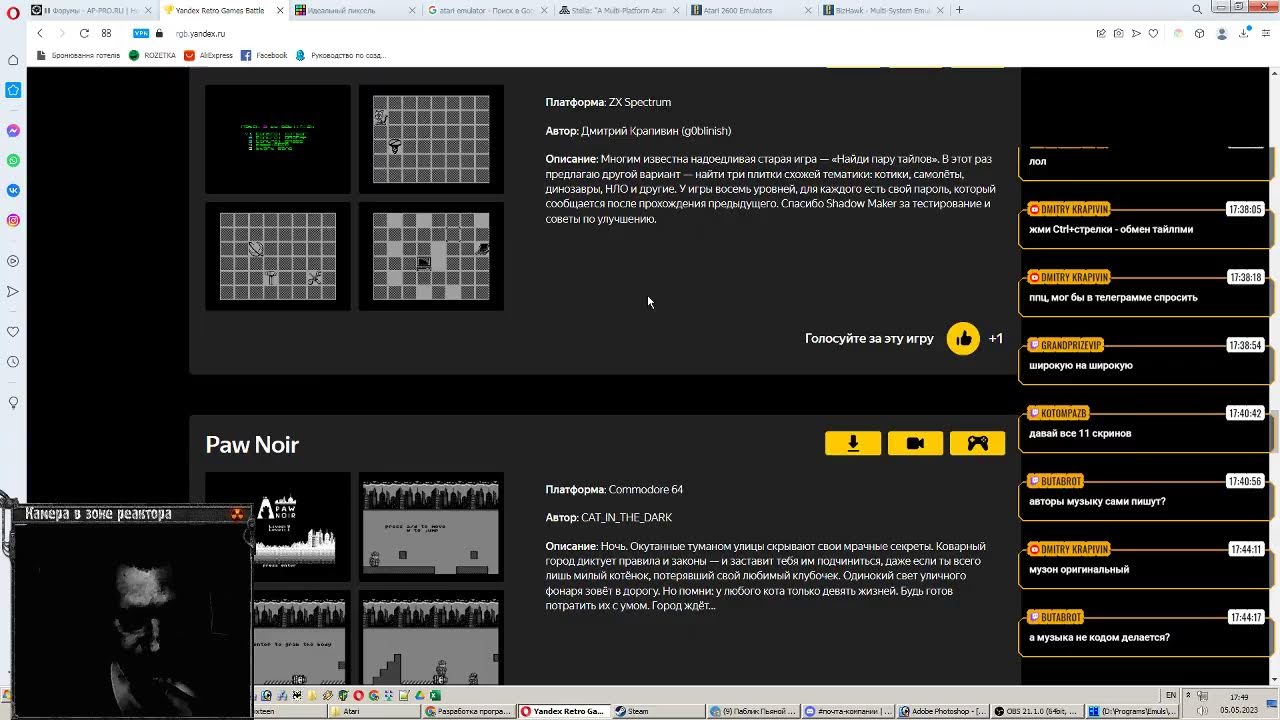Open Instagram in the Opera sidebar

click(13, 220)
